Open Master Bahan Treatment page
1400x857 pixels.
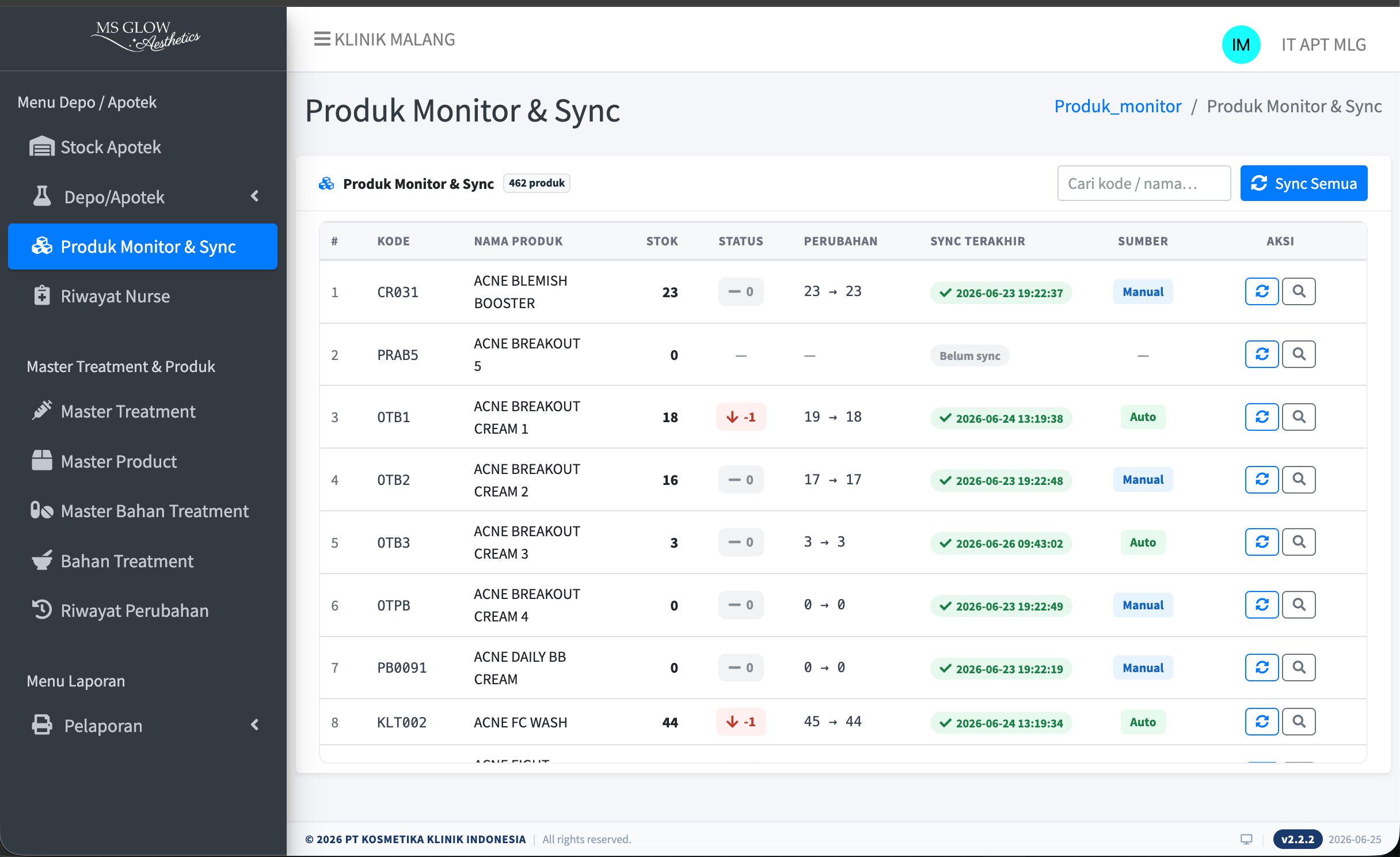143,511
